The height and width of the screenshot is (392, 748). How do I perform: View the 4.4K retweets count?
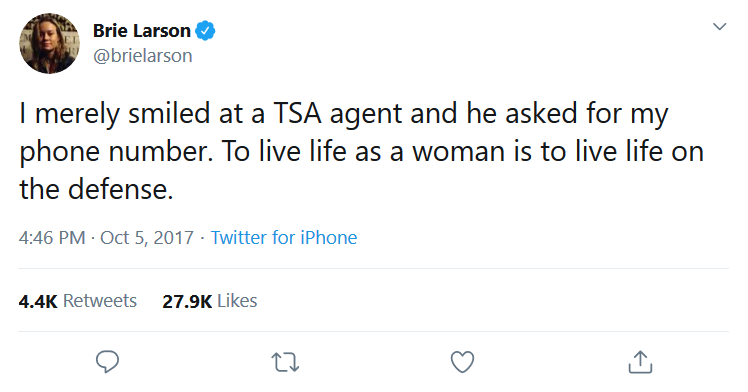point(38,301)
